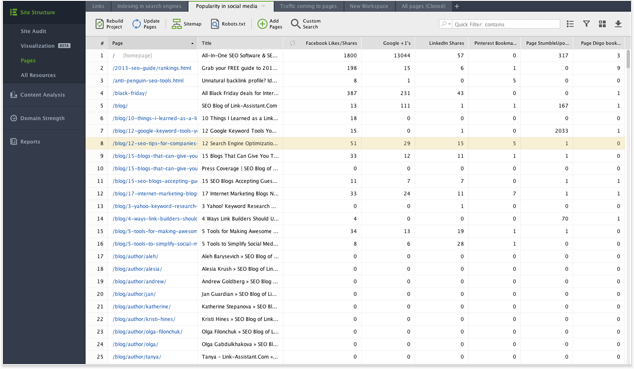Image resolution: width=634 pixels, height=369 pixels.
Task: Open the Quick Filter search options dropdown
Action: pyautogui.click(x=446, y=24)
